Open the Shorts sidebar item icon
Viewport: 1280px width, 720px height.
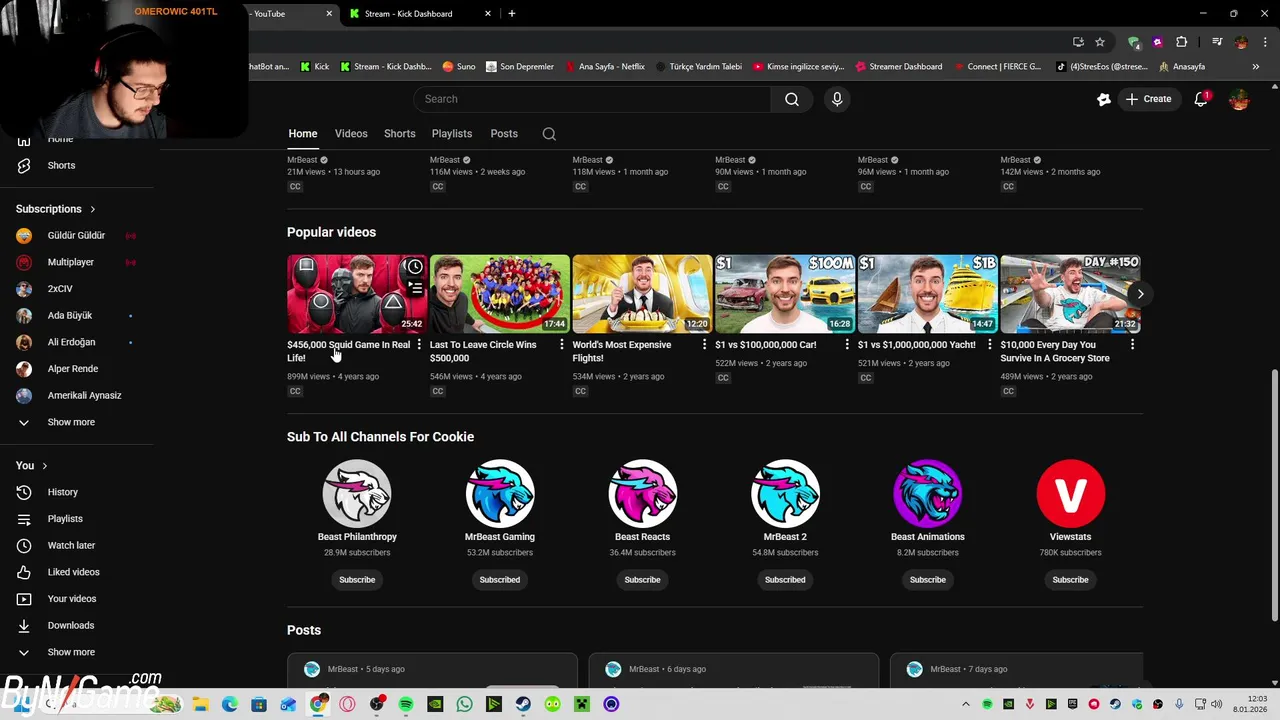tap(24, 165)
